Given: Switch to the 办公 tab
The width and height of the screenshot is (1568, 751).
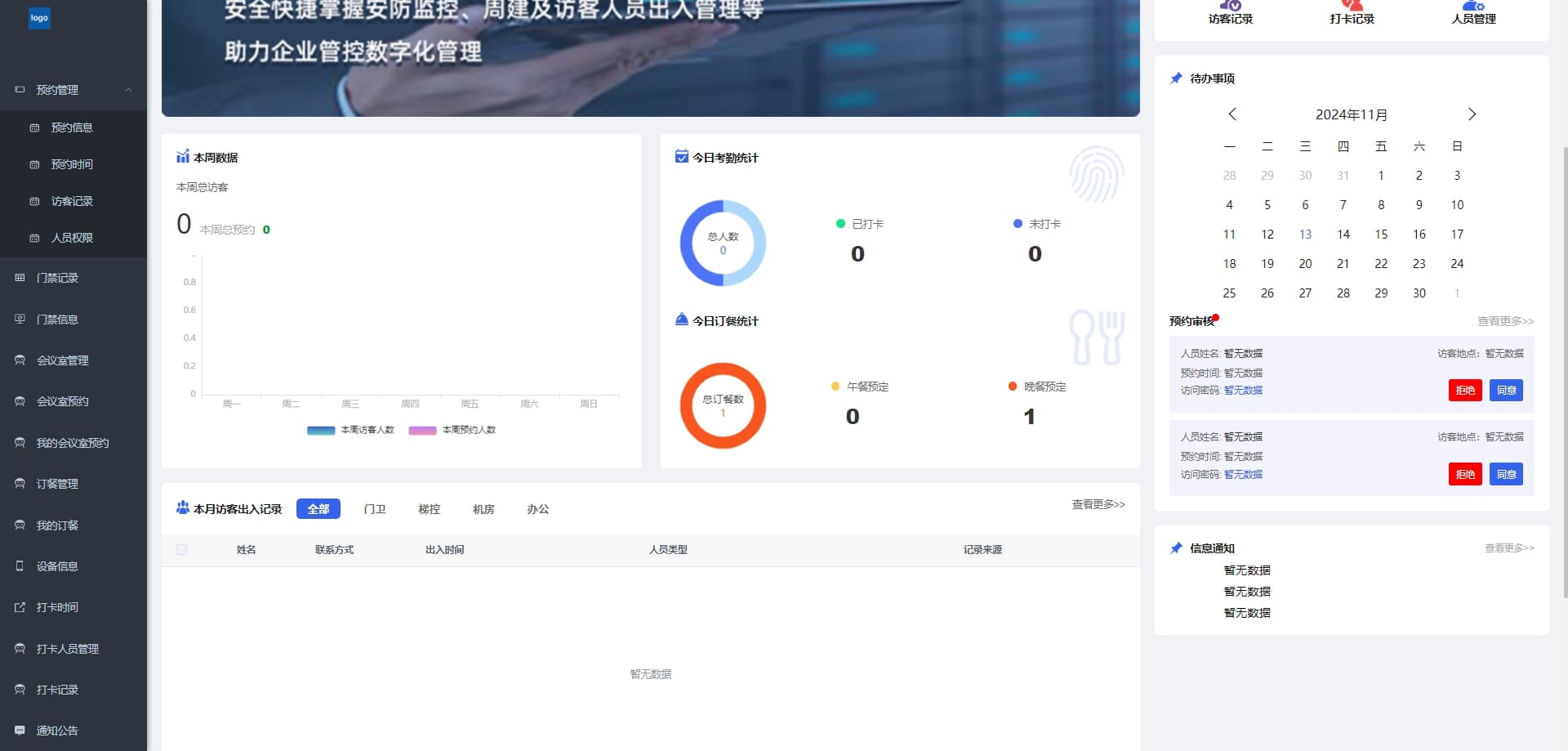Looking at the screenshot, I should [538, 509].
